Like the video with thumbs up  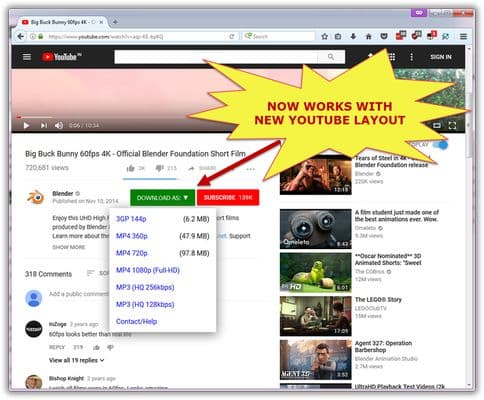tap(130, 168)
